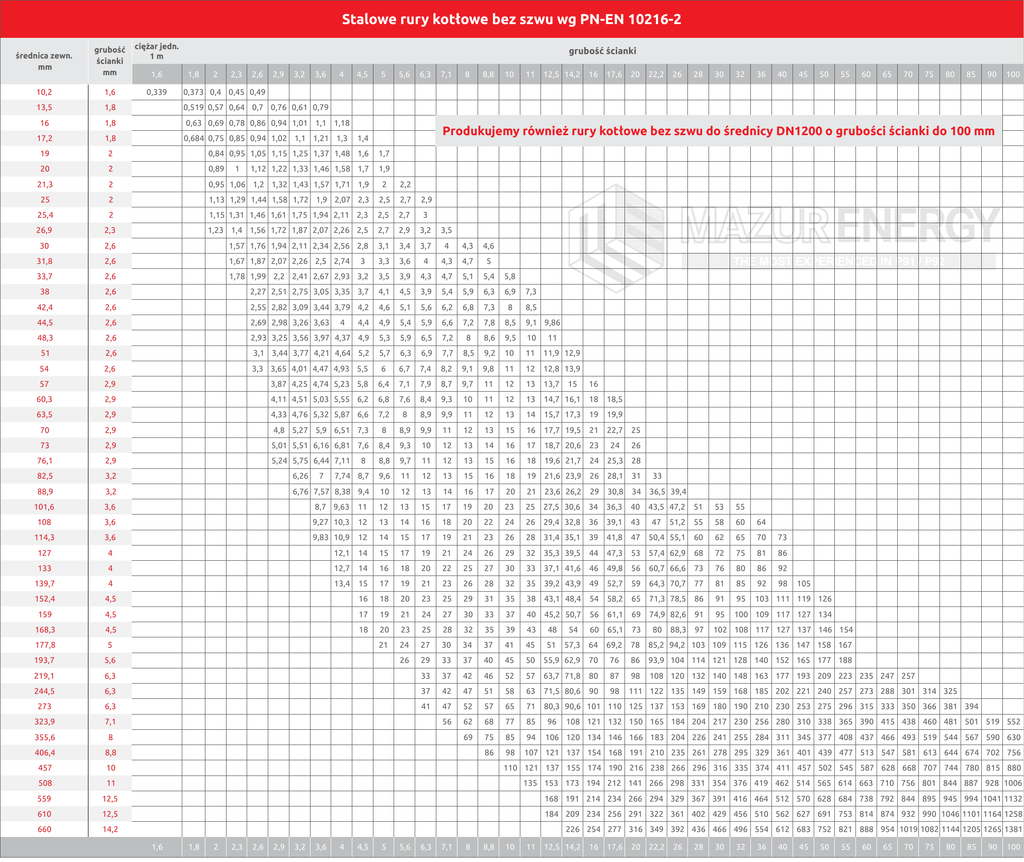Select the top header column labeled 100
Screen dimensions: 1024x862
point(1012,75)
